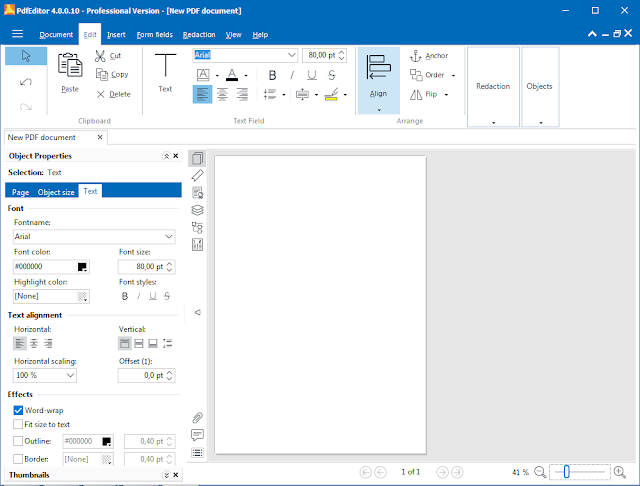Viewport: 640px width, 486px height.
Task: Go to the next page
Action: coord(442,472)
